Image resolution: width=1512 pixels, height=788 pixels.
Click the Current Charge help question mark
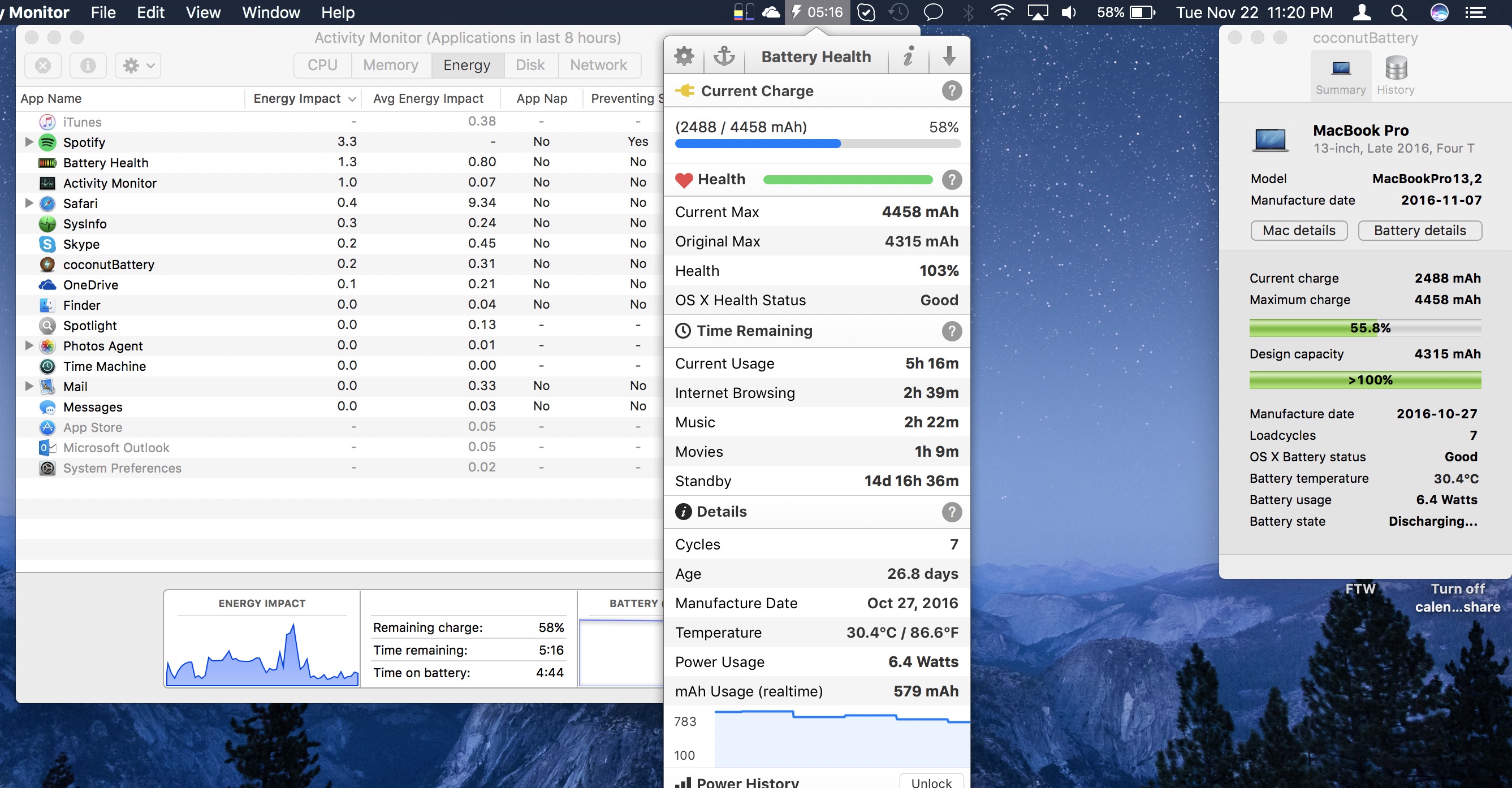click(x=952, y=91)
